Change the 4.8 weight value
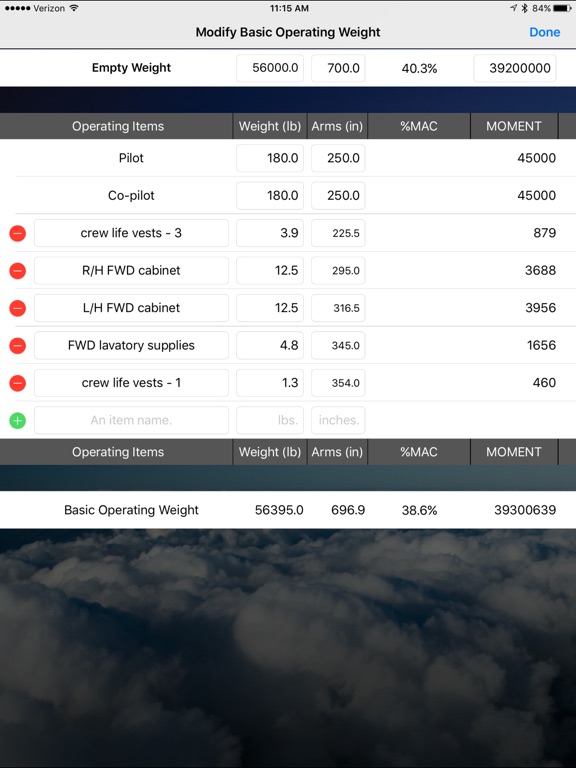The image size is (576, 768). (x=270, y=345)
